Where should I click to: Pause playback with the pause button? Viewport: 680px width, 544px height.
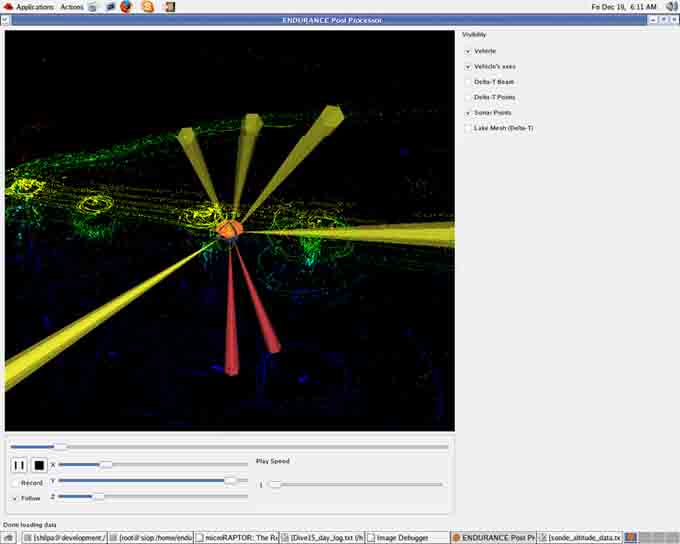pyautogui.click(x=19, y=465)
